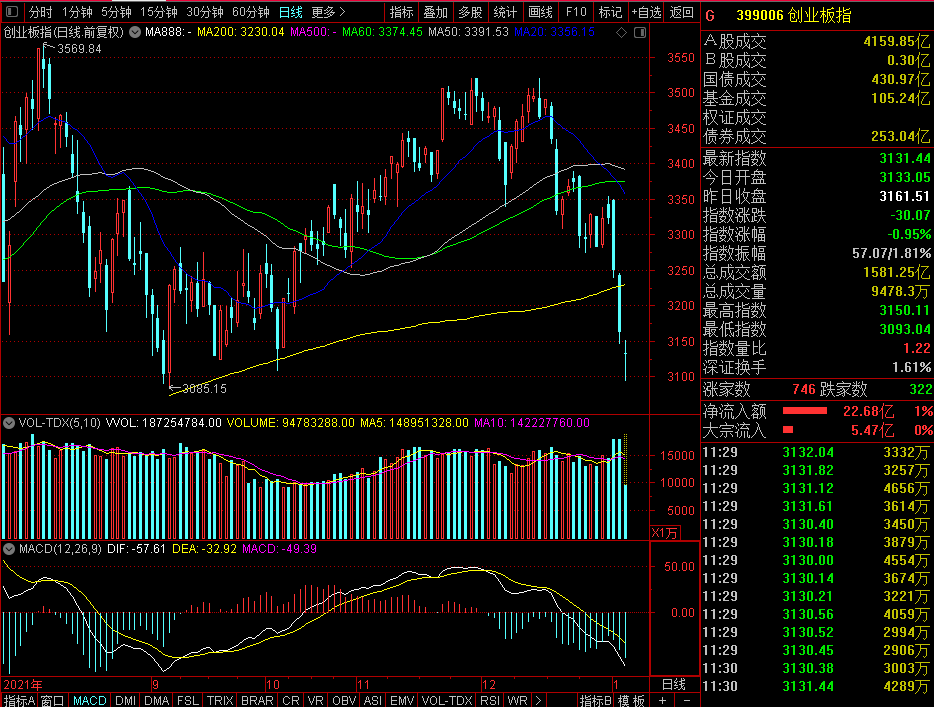Click 返回 to go back
This screenshot has width=934, height=707.
coord(681,12)
